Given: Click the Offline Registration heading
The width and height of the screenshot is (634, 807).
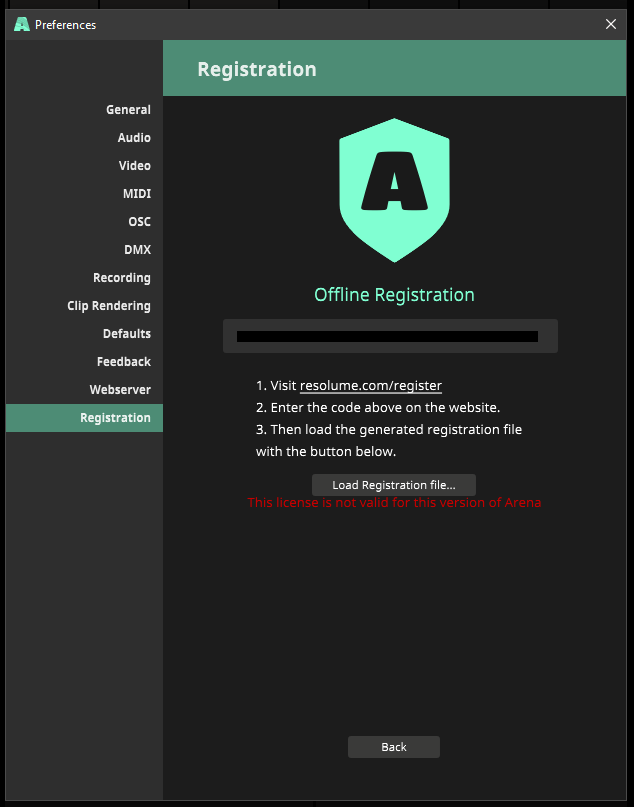Looking at the screenshot, I should [394, 295].
